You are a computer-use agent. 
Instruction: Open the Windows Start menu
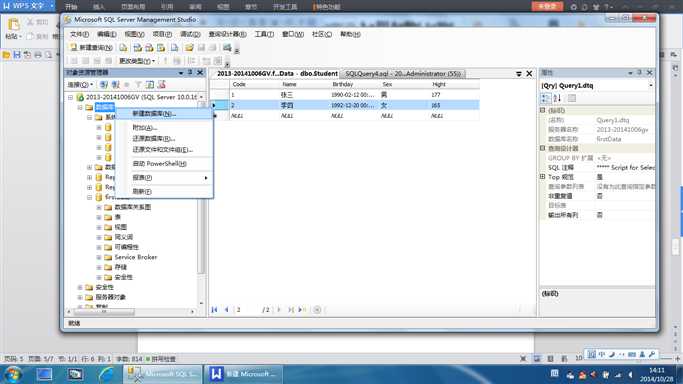click(x=13, y=374)
